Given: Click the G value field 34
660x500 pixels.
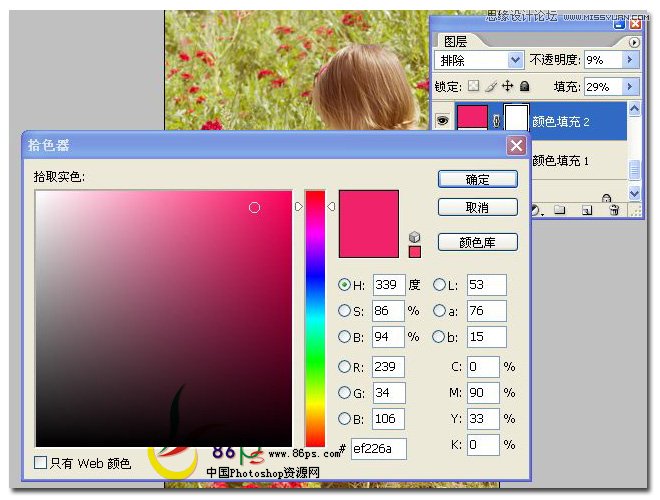Looking at the screenshot, I should [389, 393].
